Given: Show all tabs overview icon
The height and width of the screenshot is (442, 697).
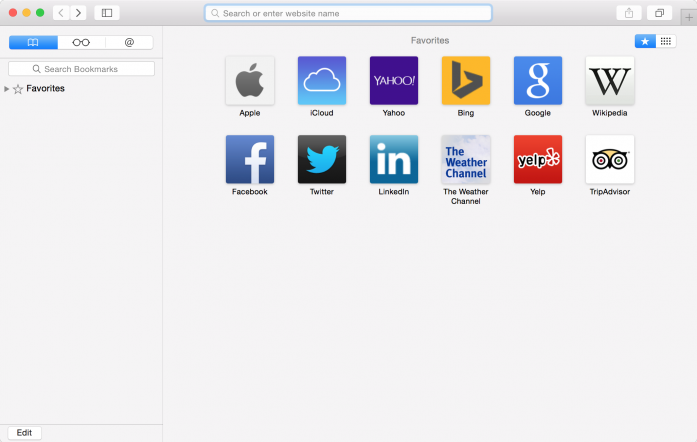Looking at the screenshot, I should tap(660, 13).
